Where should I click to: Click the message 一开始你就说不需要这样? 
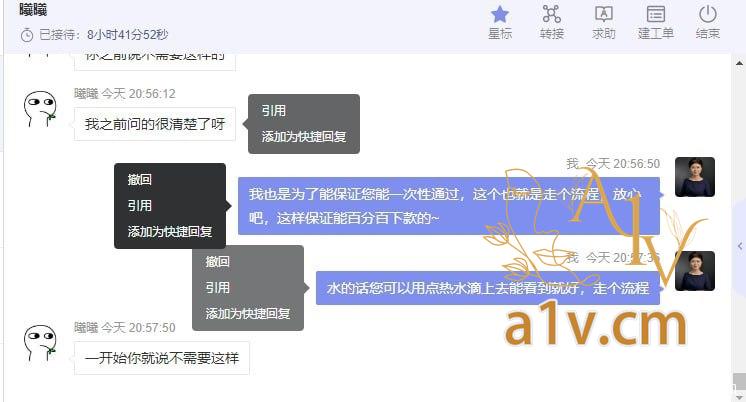[x=162, y=358]
